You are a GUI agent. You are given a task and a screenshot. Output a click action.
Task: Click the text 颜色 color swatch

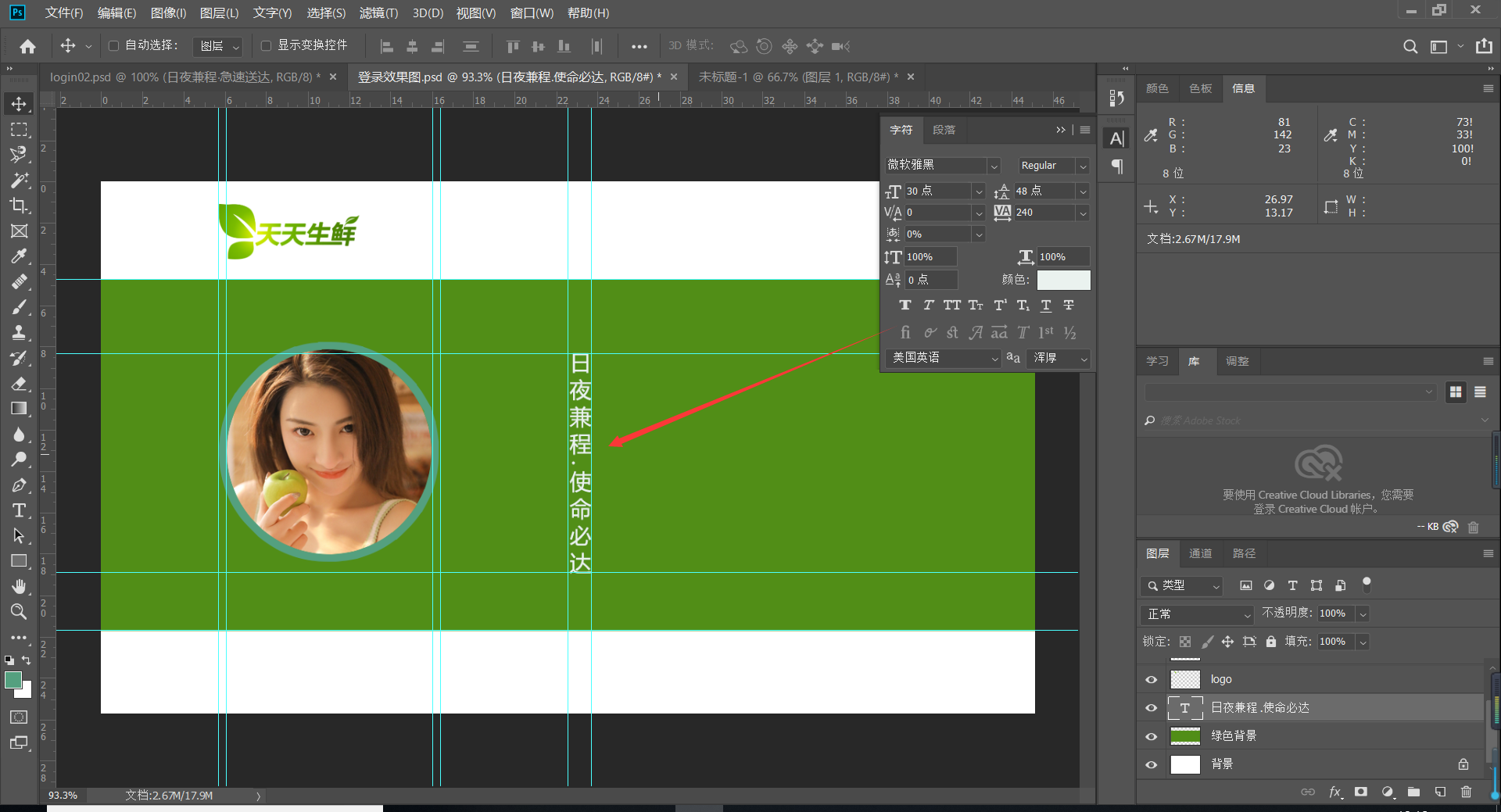tap(1063, 280)
